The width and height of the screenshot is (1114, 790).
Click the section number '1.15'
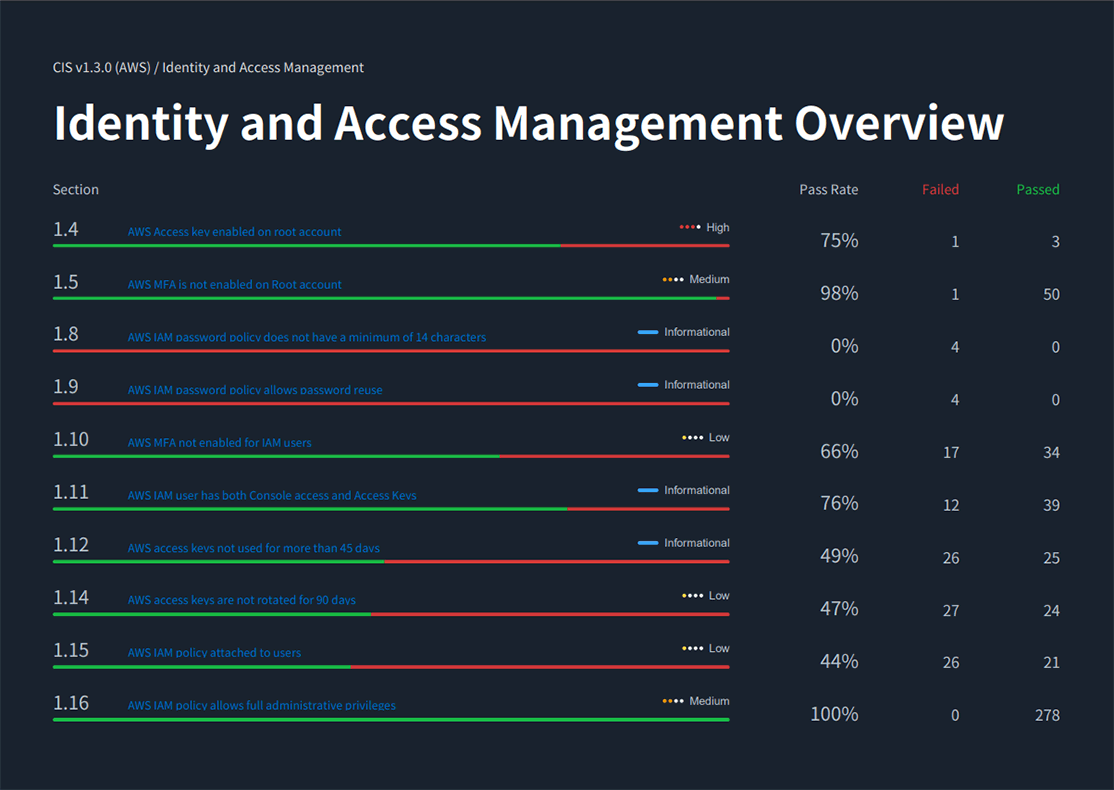tap(71, 650)
